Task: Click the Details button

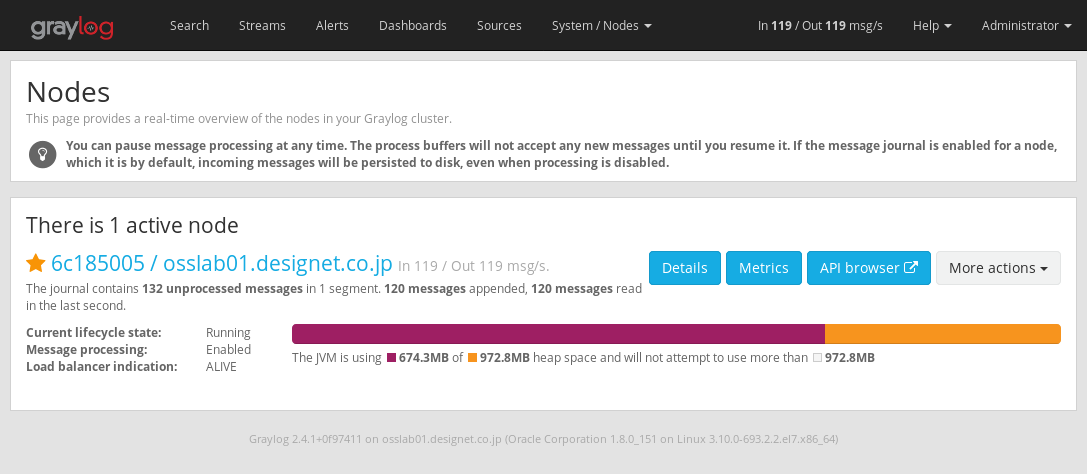Action: (684, 268)
